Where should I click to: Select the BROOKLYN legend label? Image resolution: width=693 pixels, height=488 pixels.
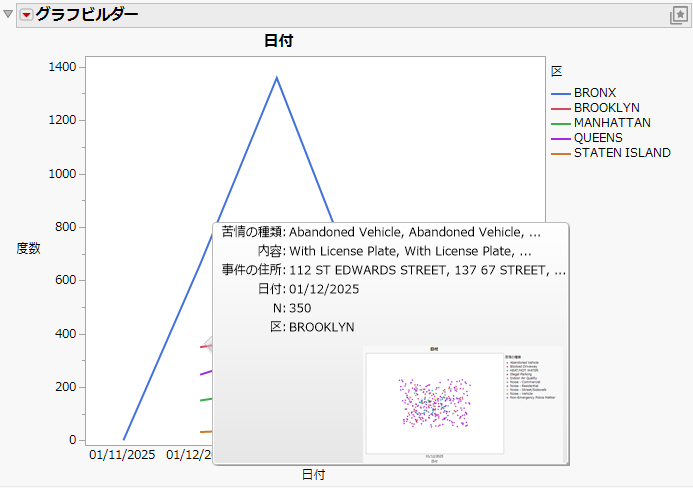tap(607, 108)
